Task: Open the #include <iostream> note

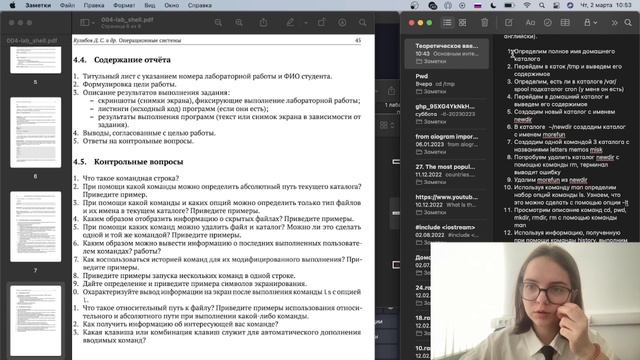Action: [x=447, y=235]
